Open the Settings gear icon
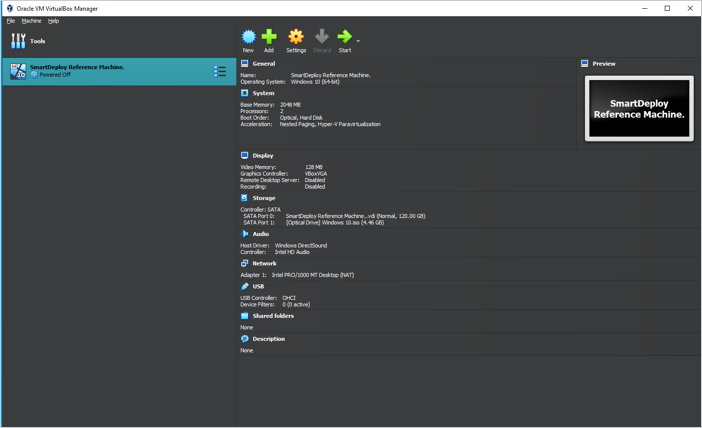Image resolution: width=702 pixels, height=428 pixels. [x=296, y=37]
